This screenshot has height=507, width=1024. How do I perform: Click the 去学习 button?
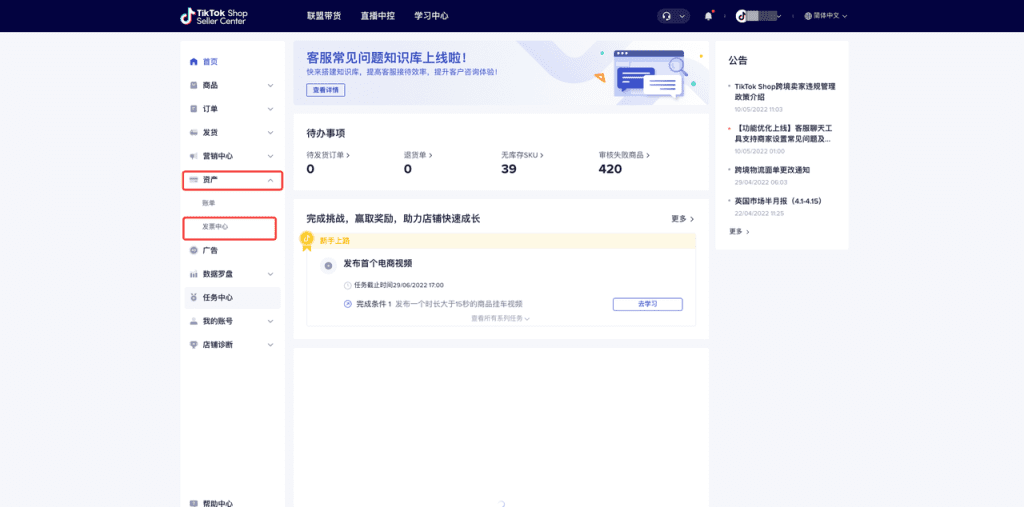tap(647, 304)
